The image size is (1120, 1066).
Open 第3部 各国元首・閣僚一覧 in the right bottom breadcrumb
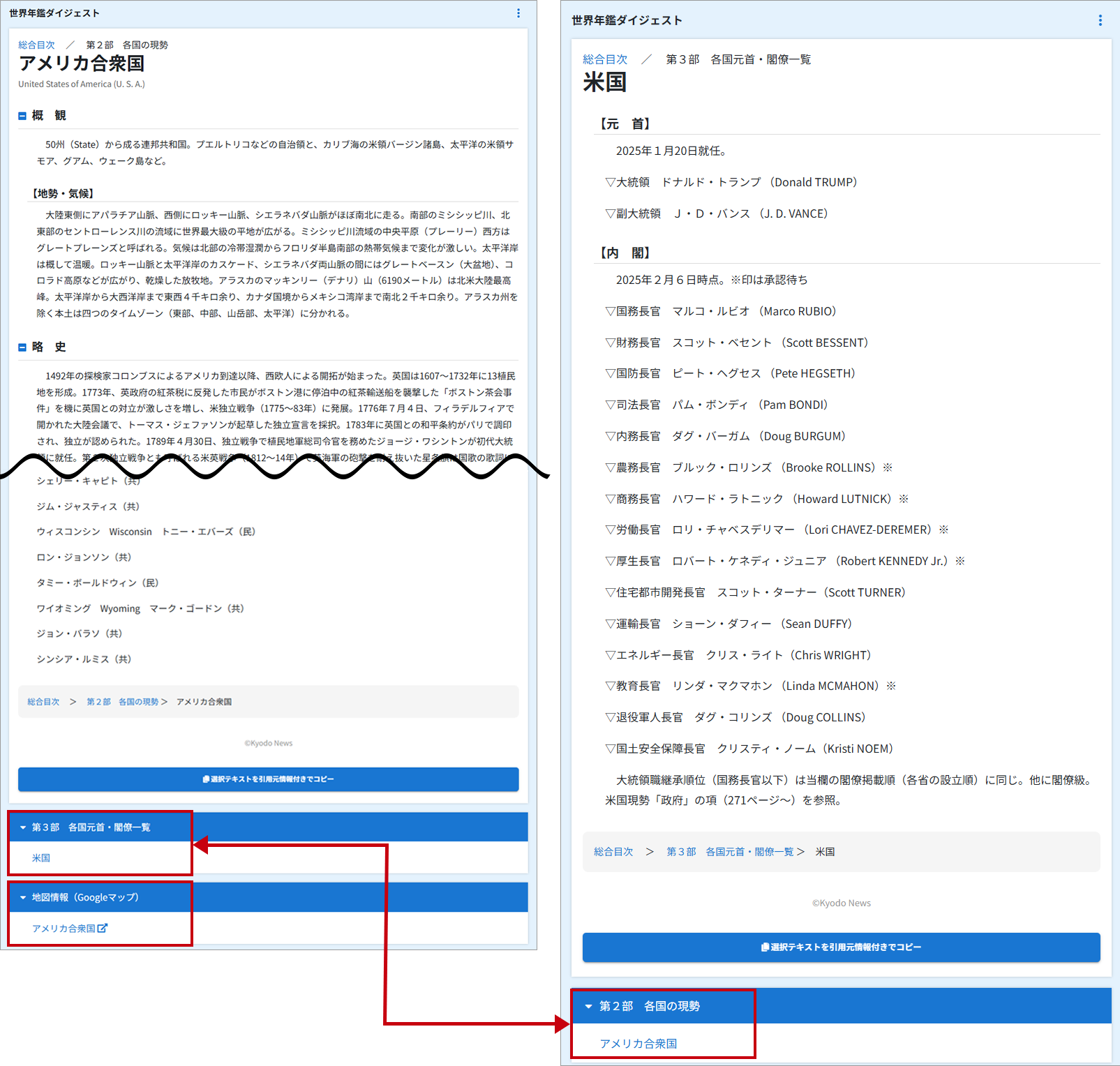(x=730, y=852)
